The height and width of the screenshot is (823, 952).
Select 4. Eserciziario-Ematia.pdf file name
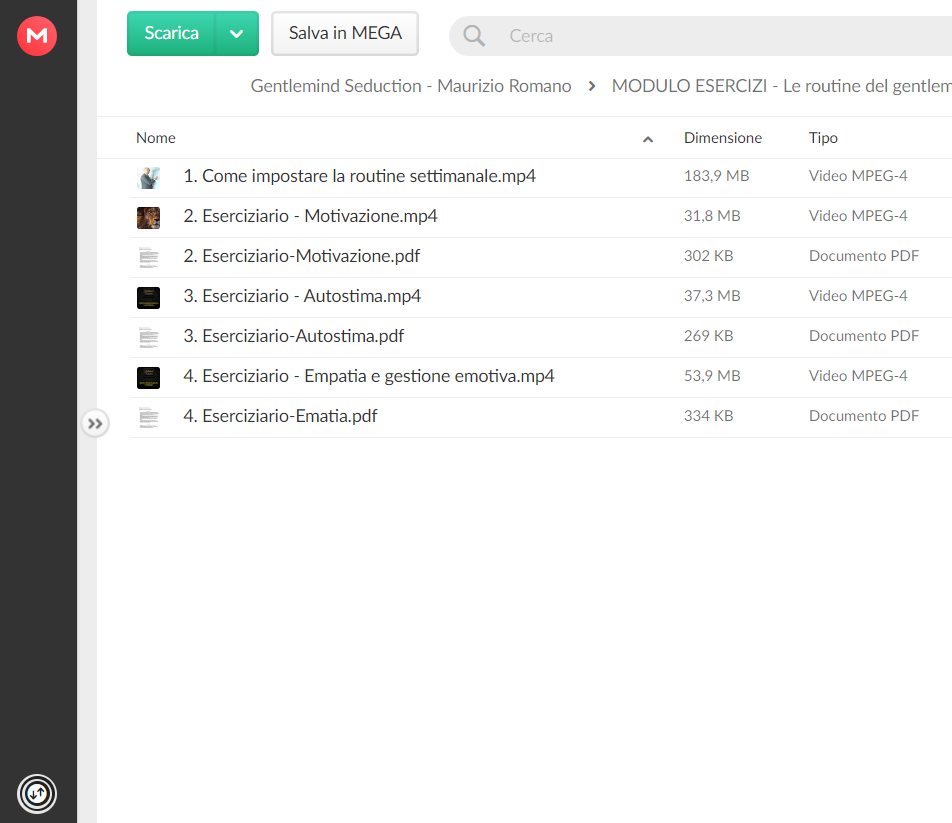(280, 416)
